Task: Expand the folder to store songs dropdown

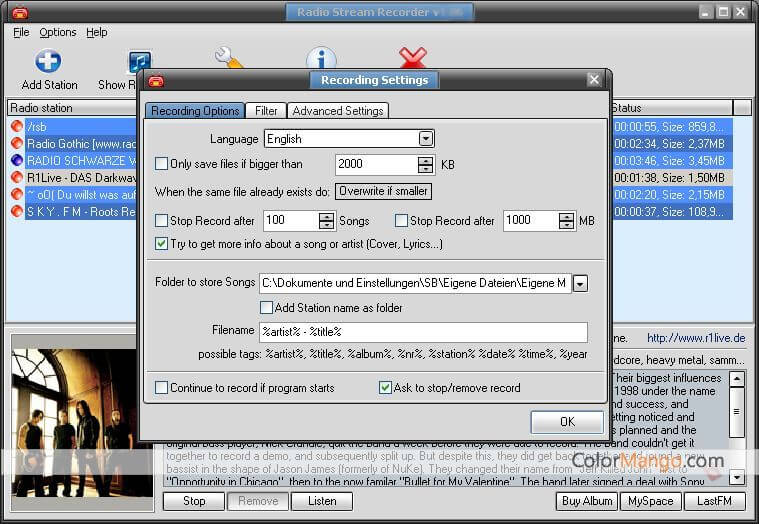Action: (580, 284)
